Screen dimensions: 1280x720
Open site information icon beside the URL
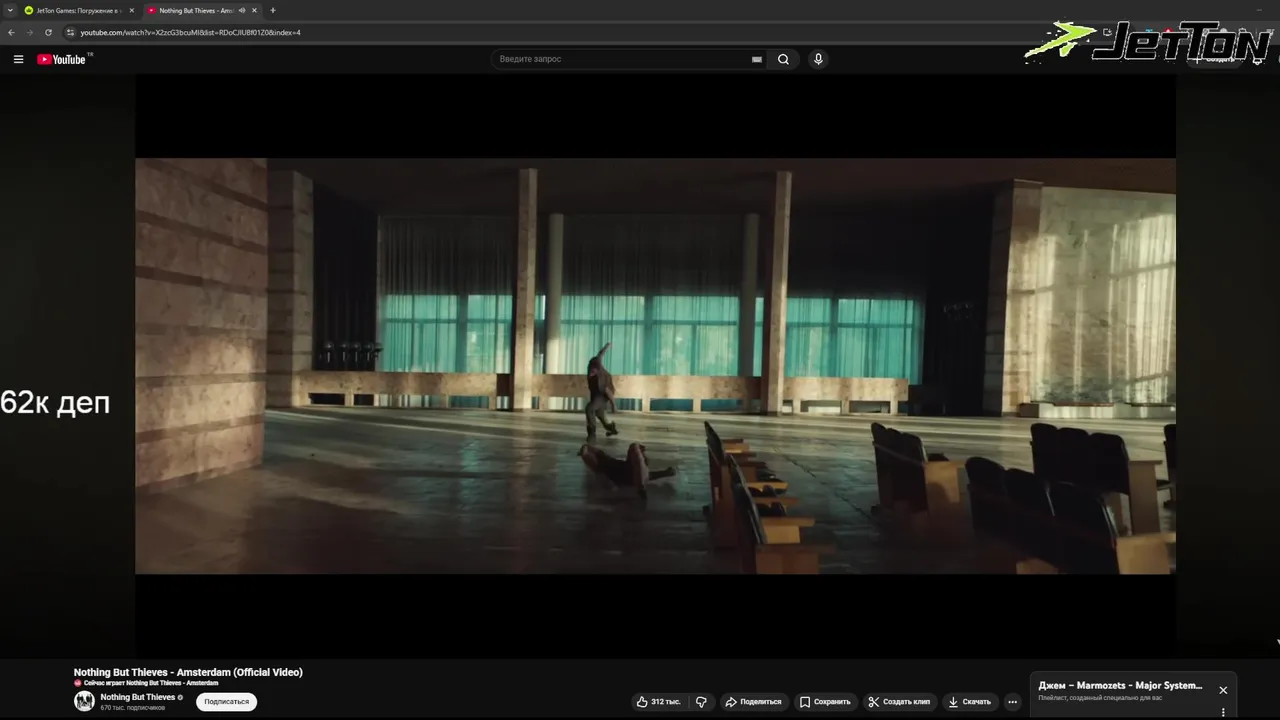pos(70,32)
